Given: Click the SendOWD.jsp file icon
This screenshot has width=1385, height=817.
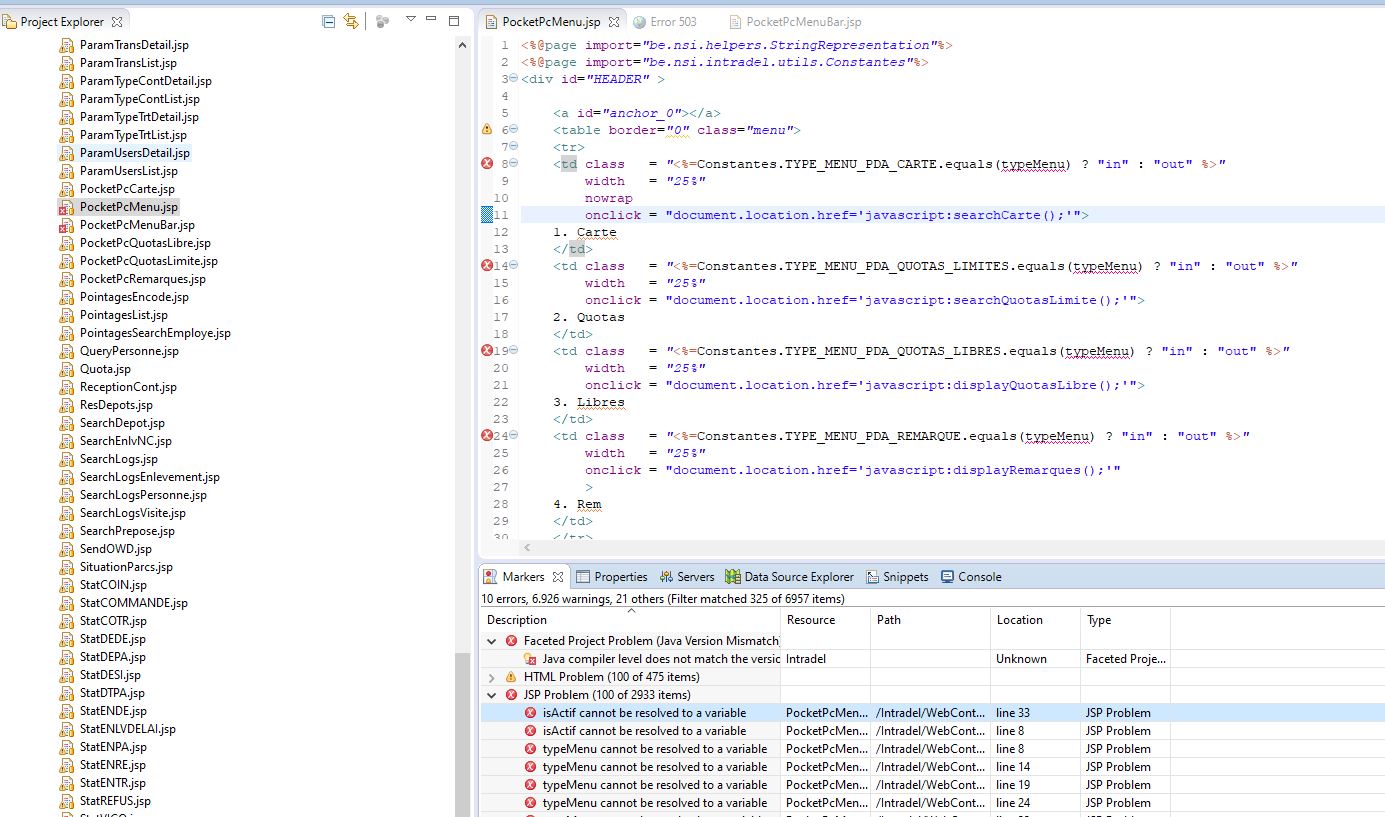Looking at the screenshot, I should (x=66, y=549).
